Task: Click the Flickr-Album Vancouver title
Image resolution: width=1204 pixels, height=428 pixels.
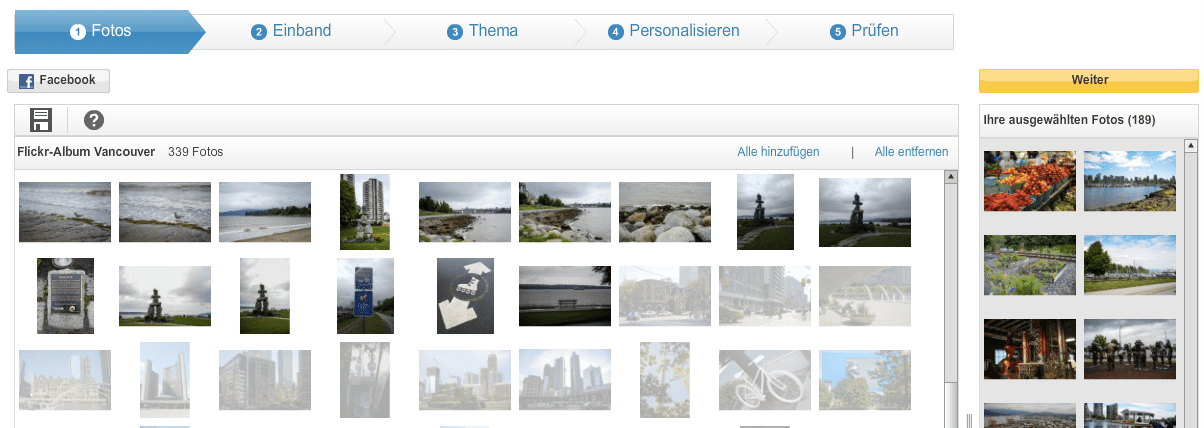Action: coord(86,152)
